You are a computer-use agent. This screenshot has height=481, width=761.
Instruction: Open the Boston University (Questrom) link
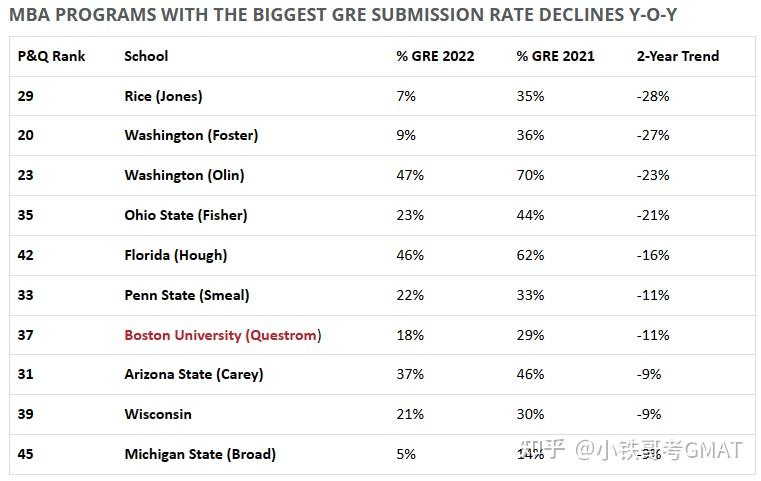pos(221,335)
